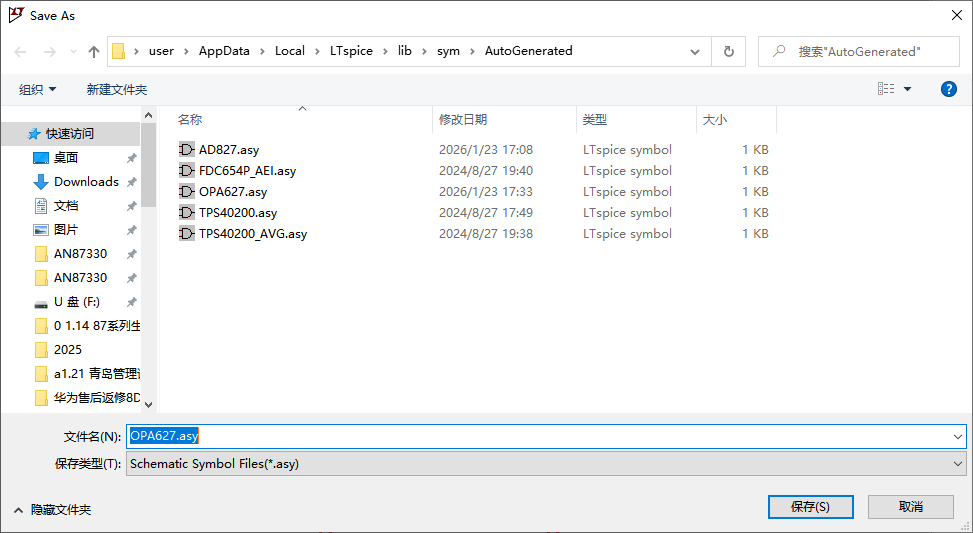Select the OPA627.asy file in list
Viewport: 973px width, 533px height.
pos(233,192)
